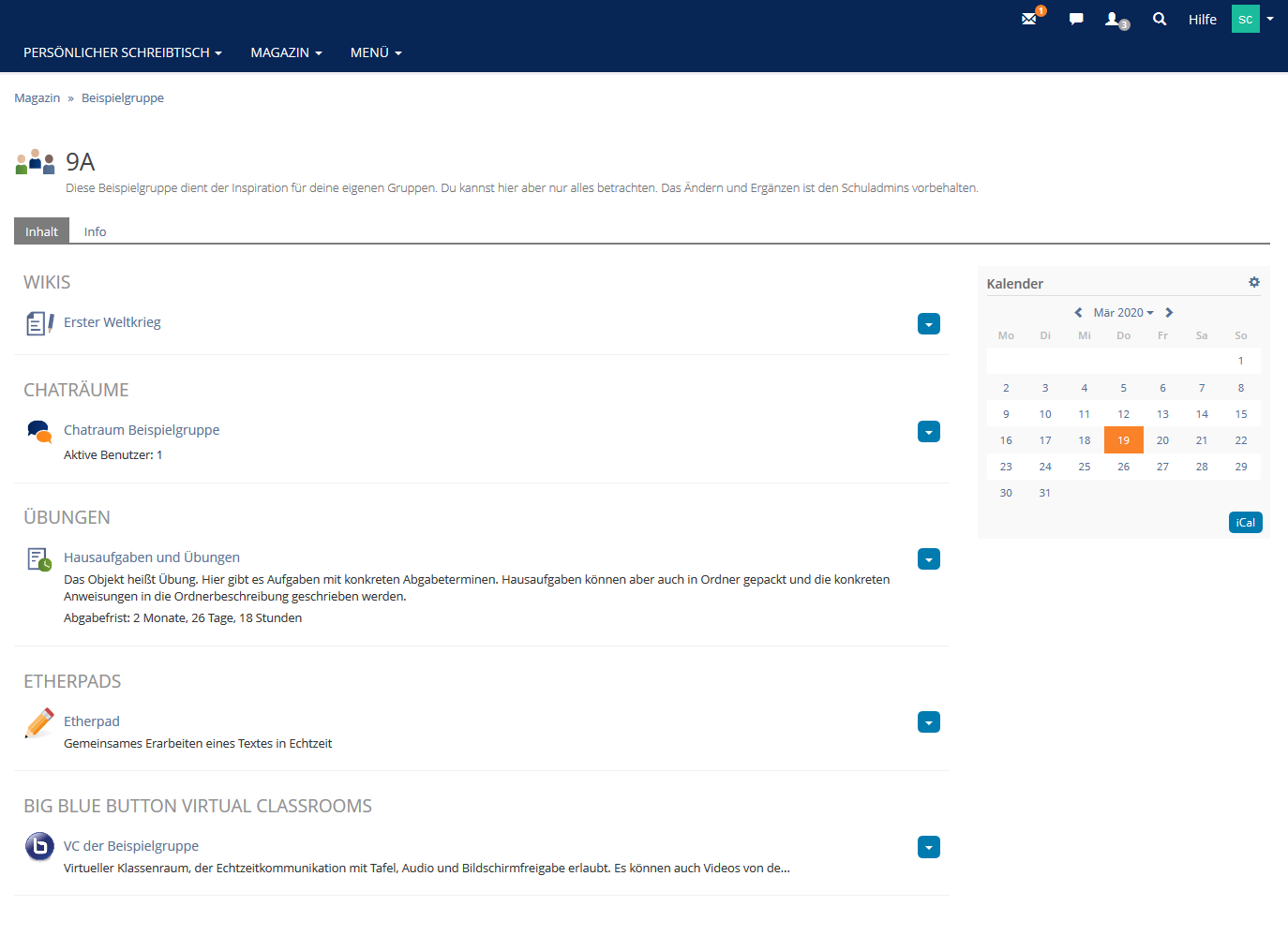Click the Erster Weltkrieg wiki icon
Image resolution: width=1288 pixels, height=936 pixels.
39,323
